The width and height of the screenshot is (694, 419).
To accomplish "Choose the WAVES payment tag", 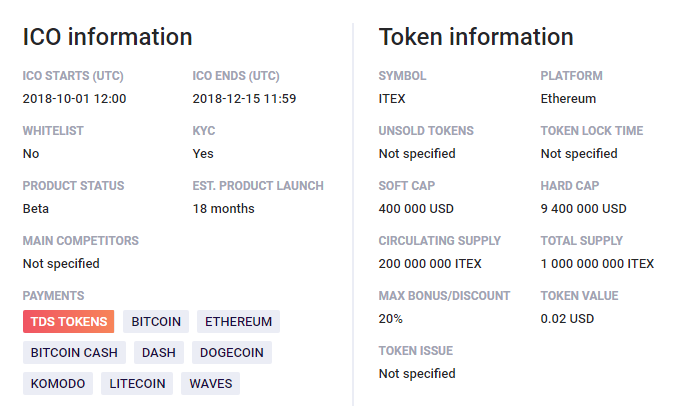I will (x=211, y=383).
